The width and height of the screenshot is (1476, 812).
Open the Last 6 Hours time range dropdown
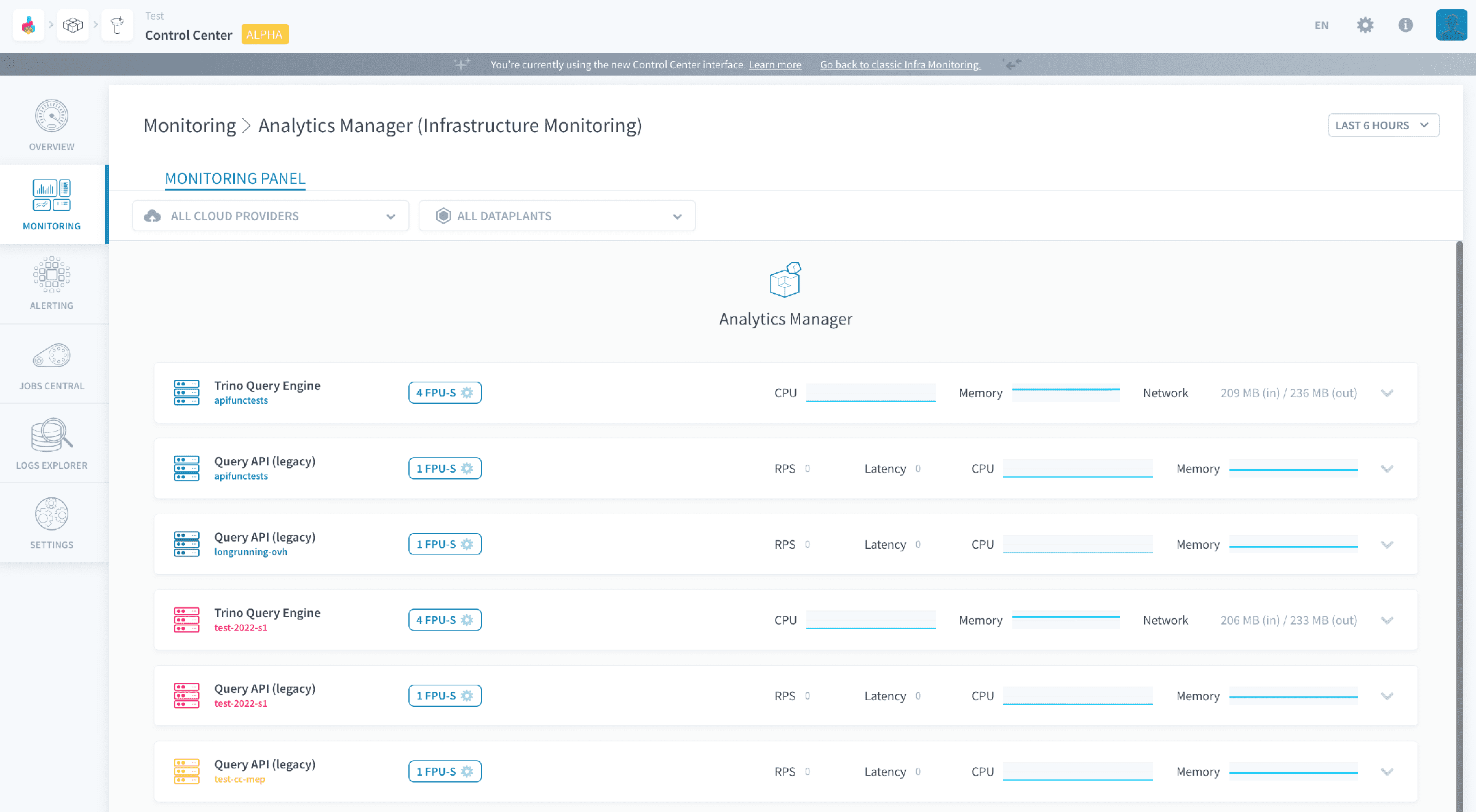[x=1383, y=125]
